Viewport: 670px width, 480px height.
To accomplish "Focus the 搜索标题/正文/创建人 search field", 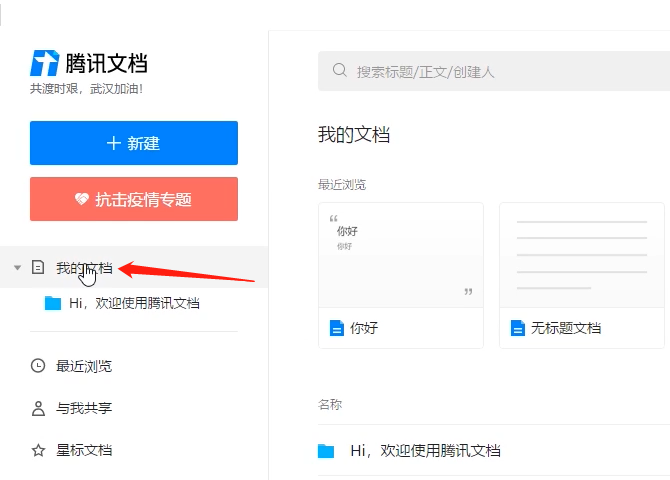I will pos(494,71).
